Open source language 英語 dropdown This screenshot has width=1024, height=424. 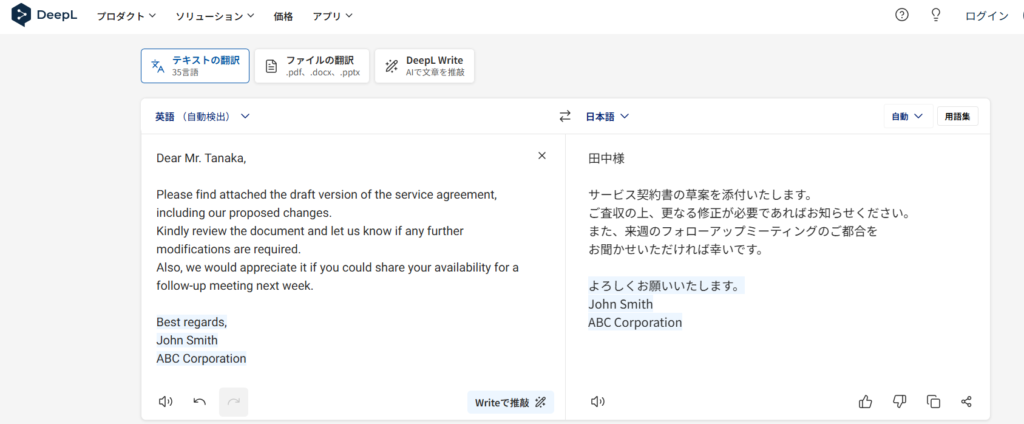click(x=202, y=116)
